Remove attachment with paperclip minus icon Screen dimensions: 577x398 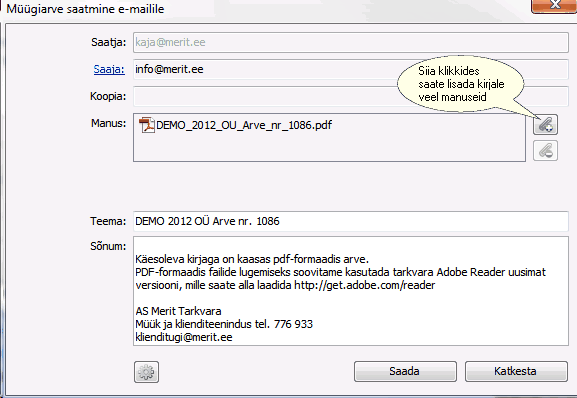(x=545, y=150)
